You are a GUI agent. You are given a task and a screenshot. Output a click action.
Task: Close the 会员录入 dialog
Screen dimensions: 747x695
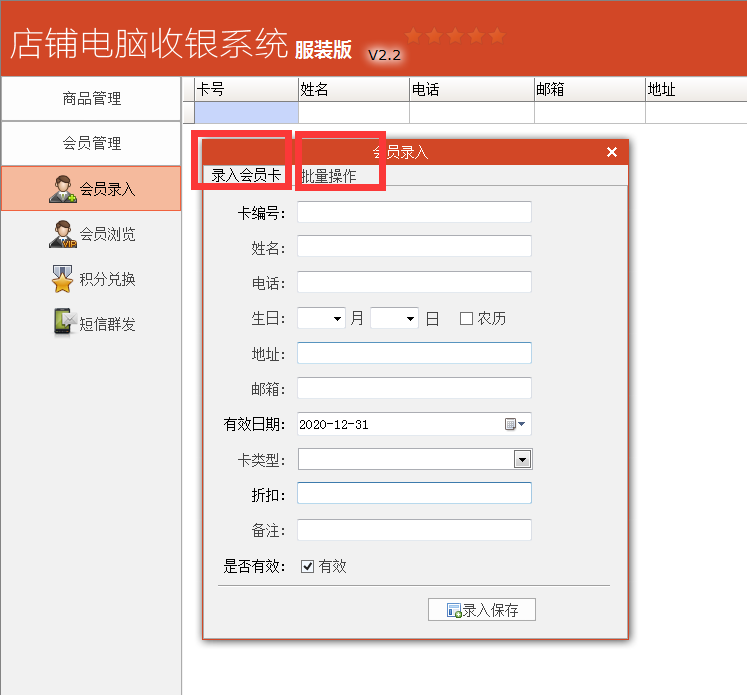click(612, 152)
